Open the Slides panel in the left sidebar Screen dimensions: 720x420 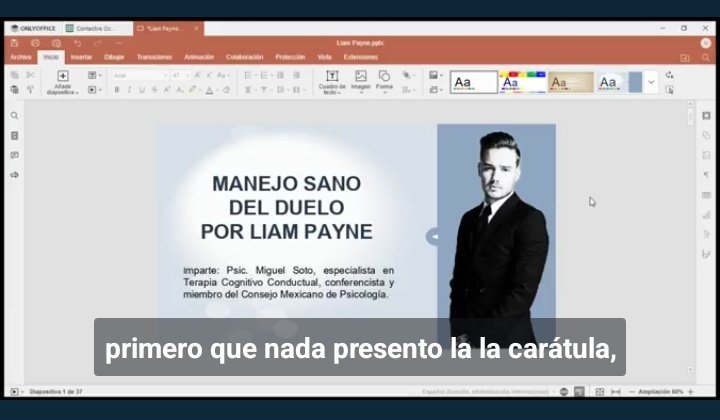[15, 135]
